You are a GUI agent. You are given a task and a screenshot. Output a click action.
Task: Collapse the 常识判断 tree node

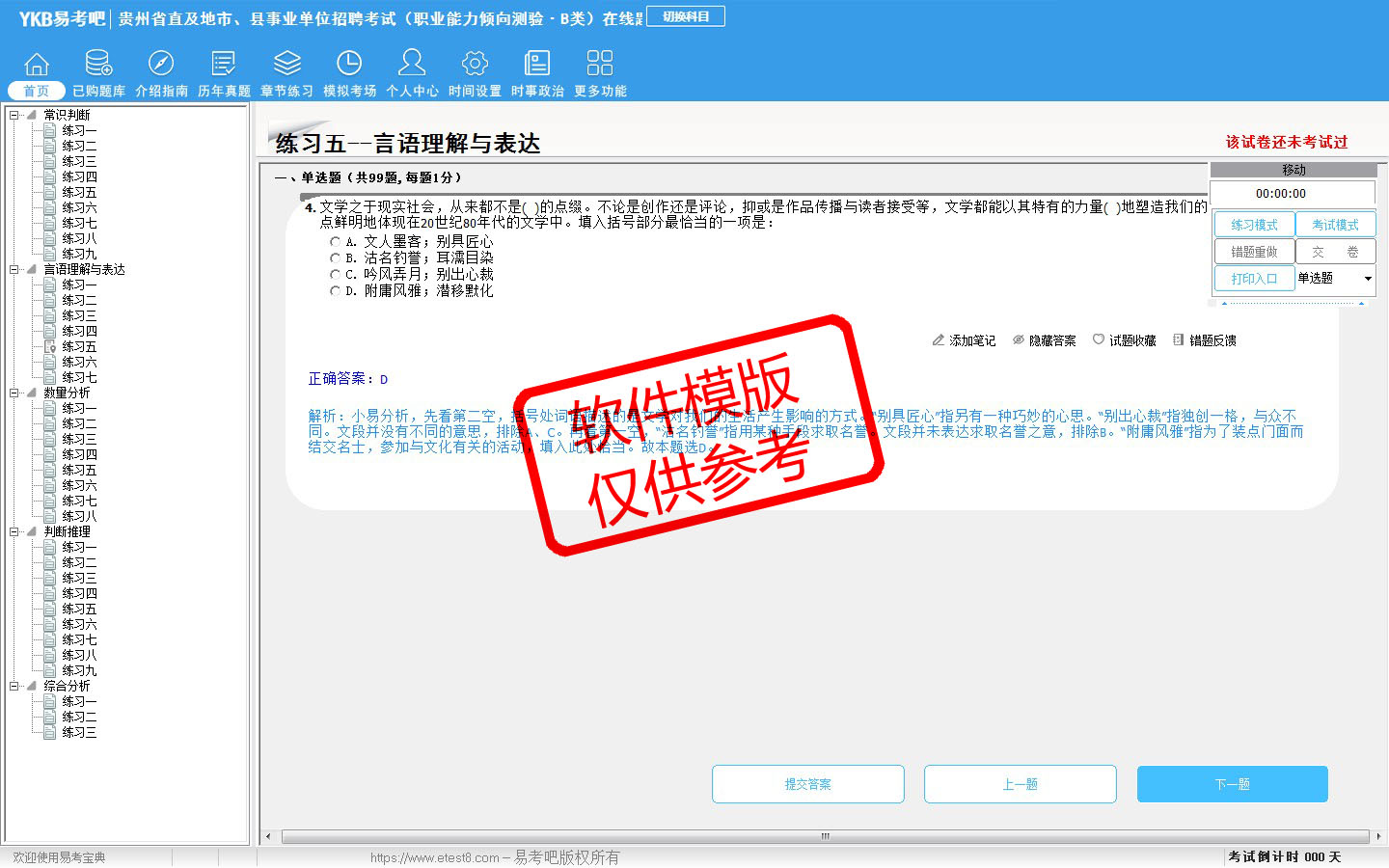point(14,115)
